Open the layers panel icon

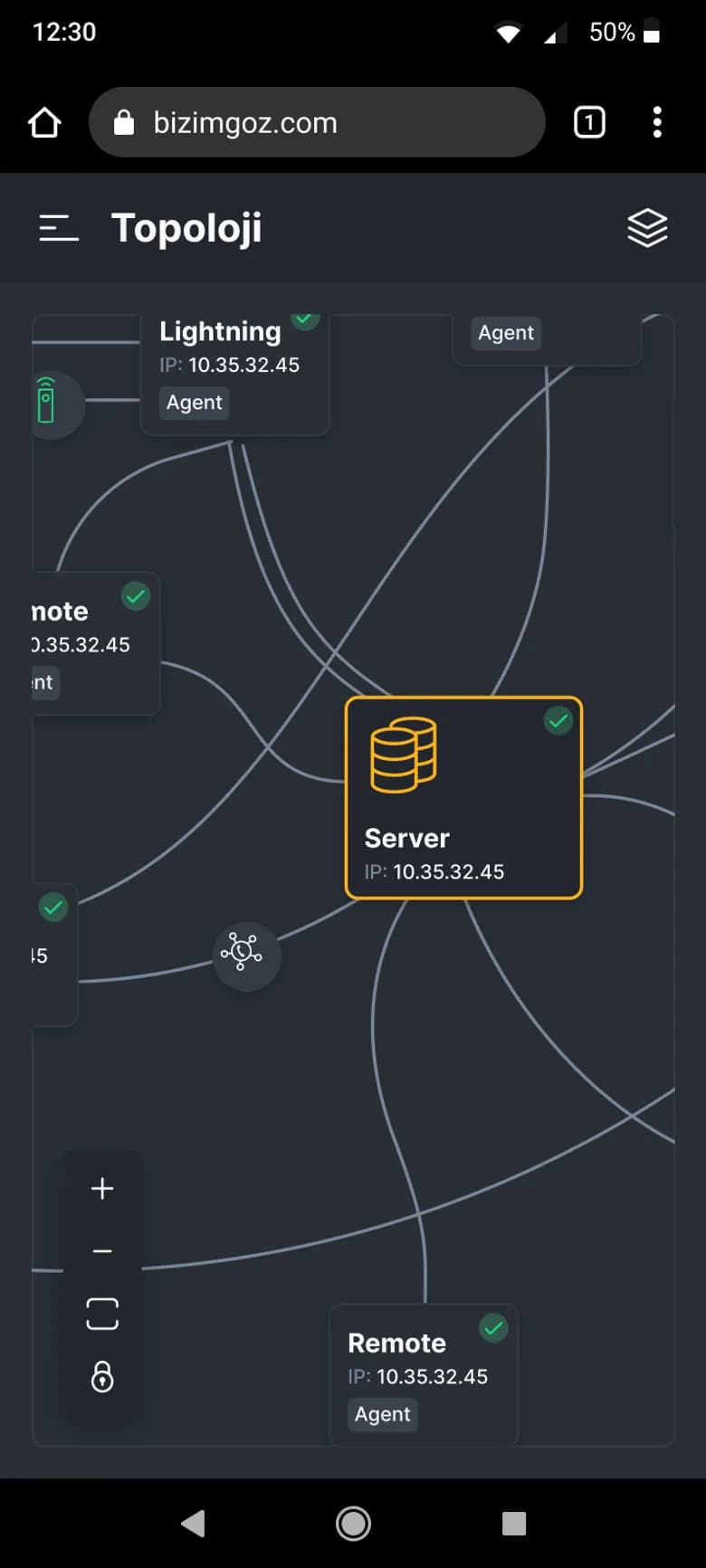click(x=647, y=228)
